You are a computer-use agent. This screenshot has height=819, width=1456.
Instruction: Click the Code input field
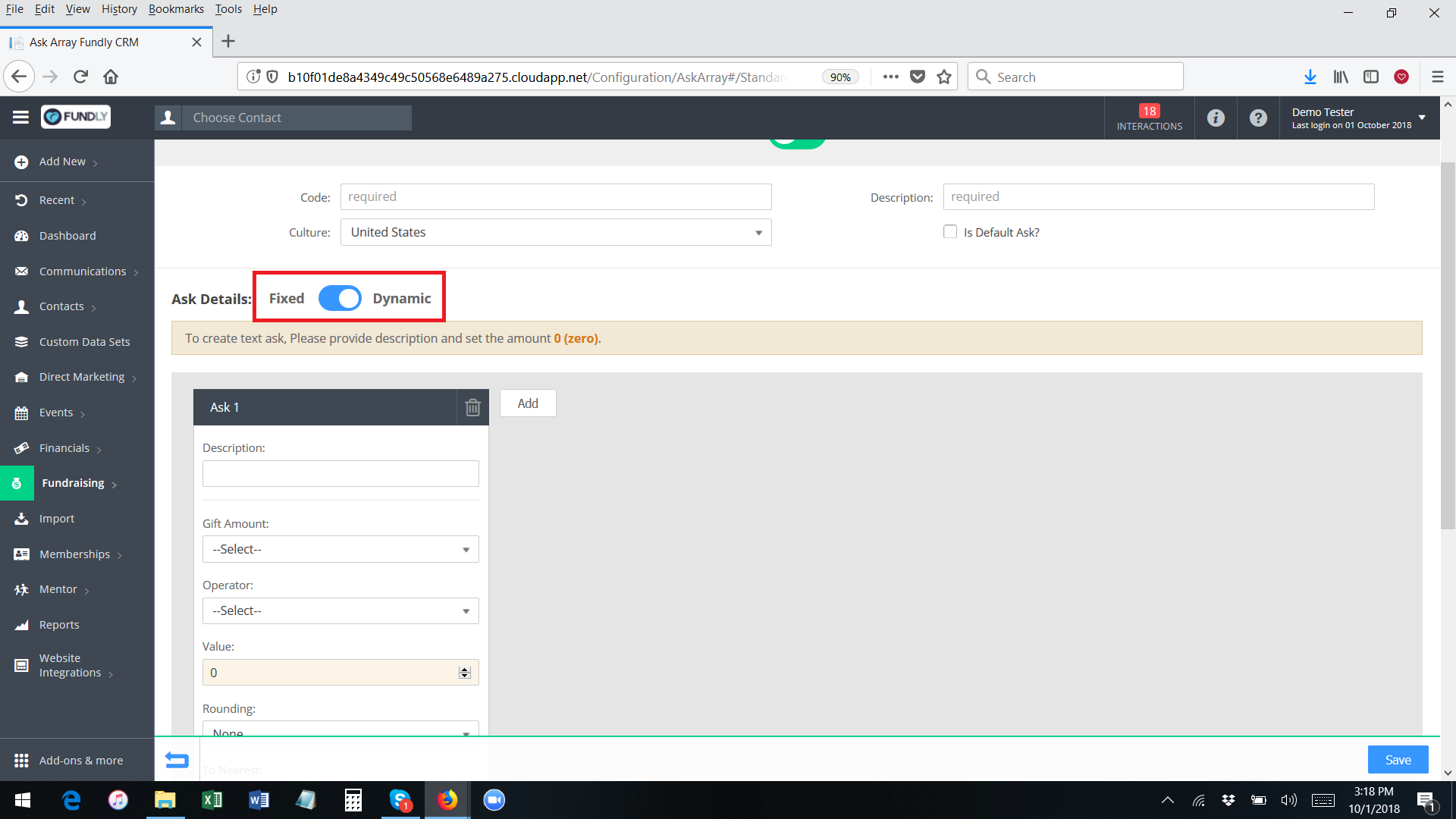point(556,196)
